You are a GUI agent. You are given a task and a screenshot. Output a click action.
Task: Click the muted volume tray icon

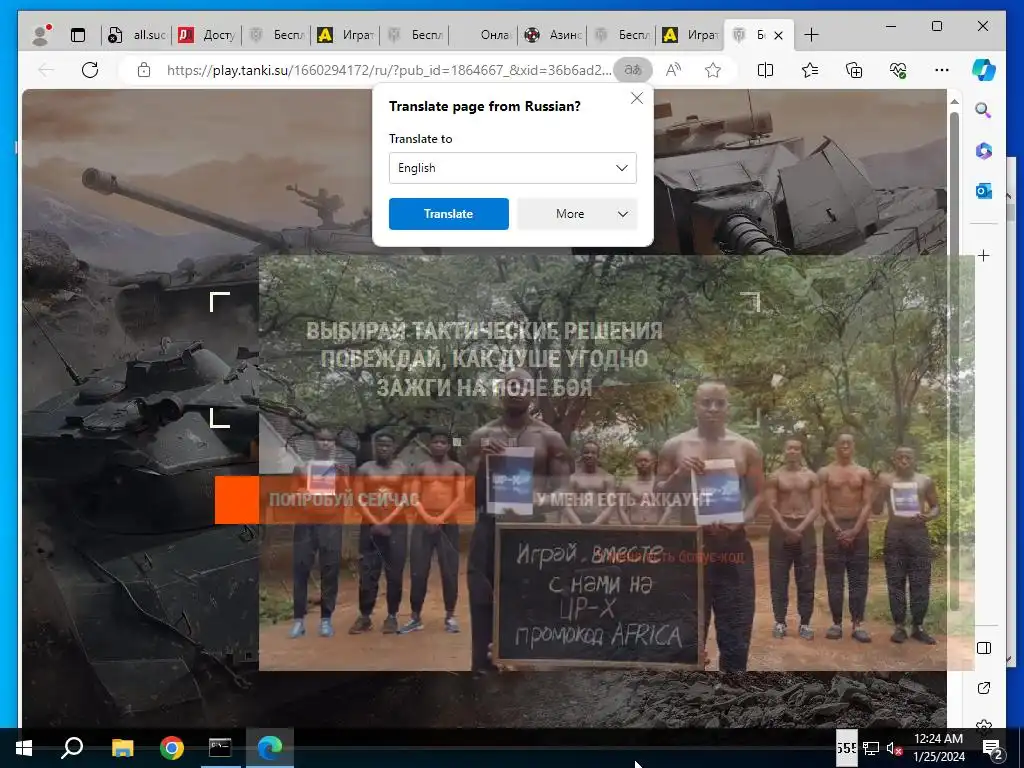[894, 748]
